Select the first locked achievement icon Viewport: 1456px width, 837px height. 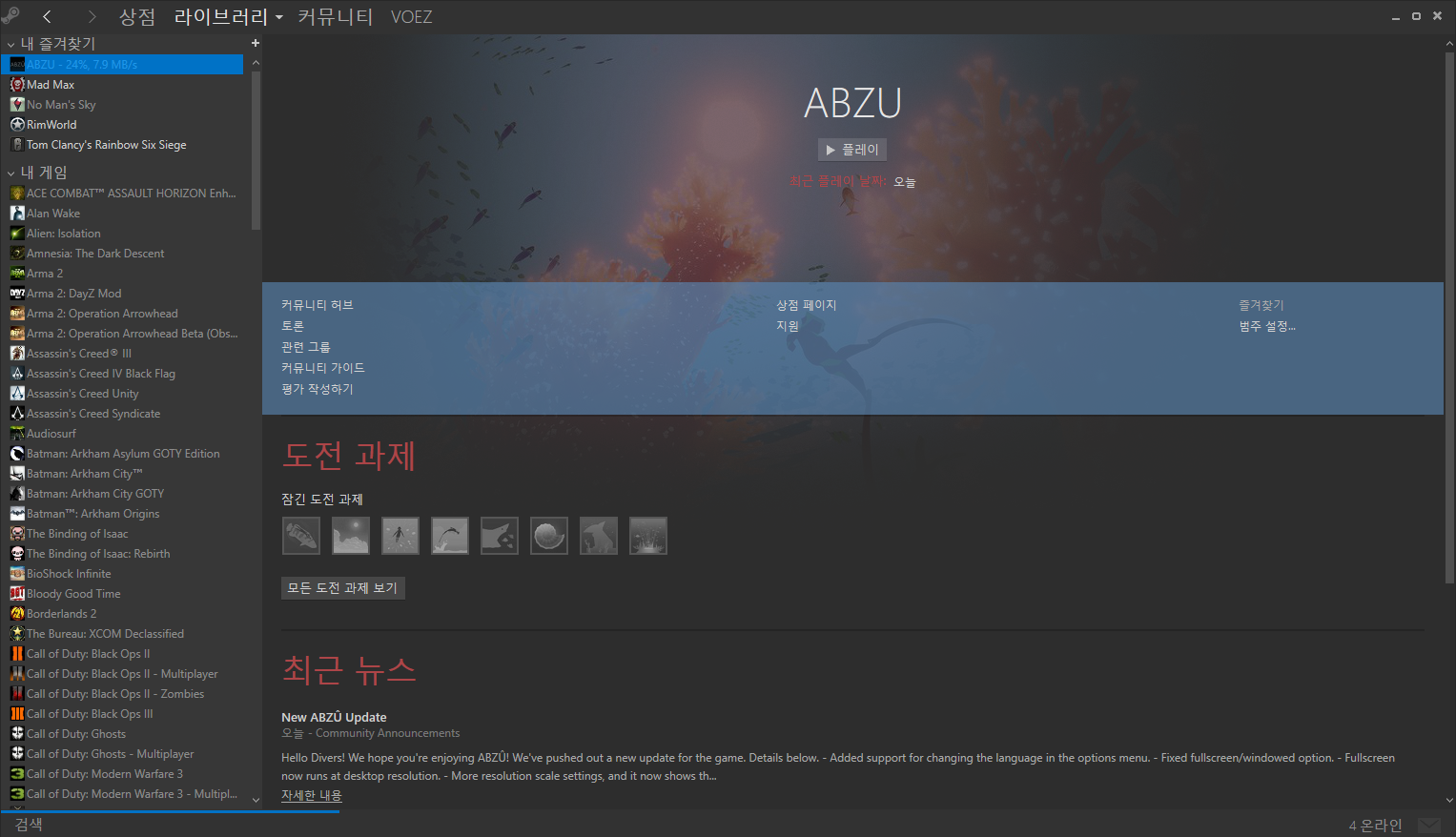tap(301, 536)
